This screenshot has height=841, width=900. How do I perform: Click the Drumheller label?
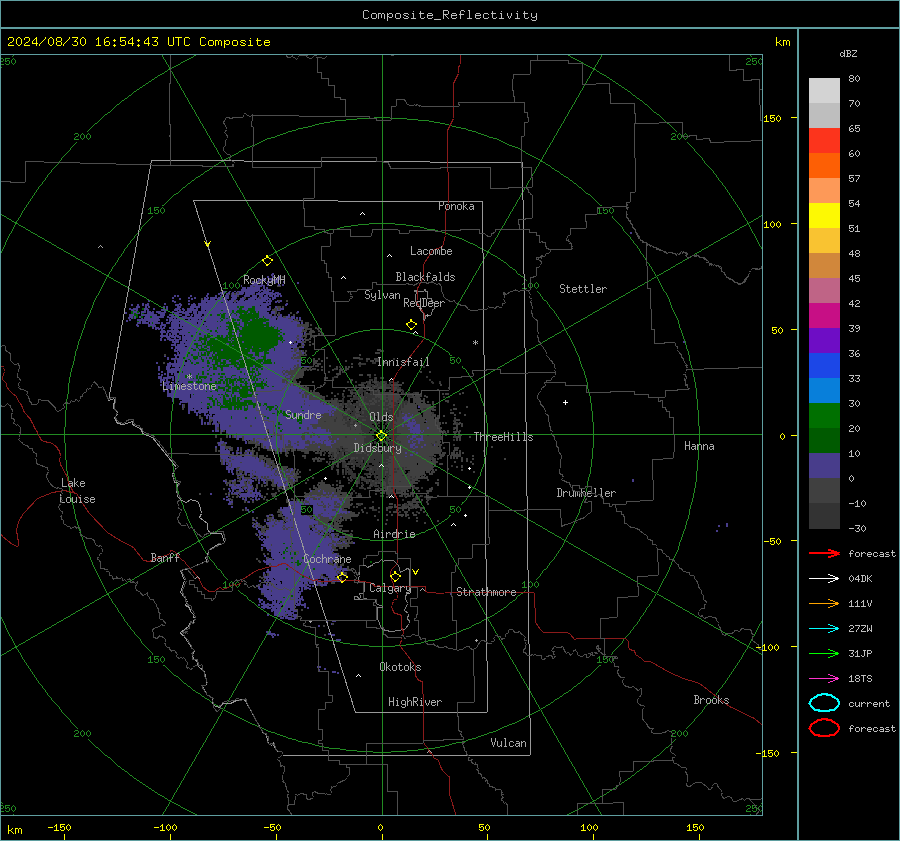tap(586, 493)
